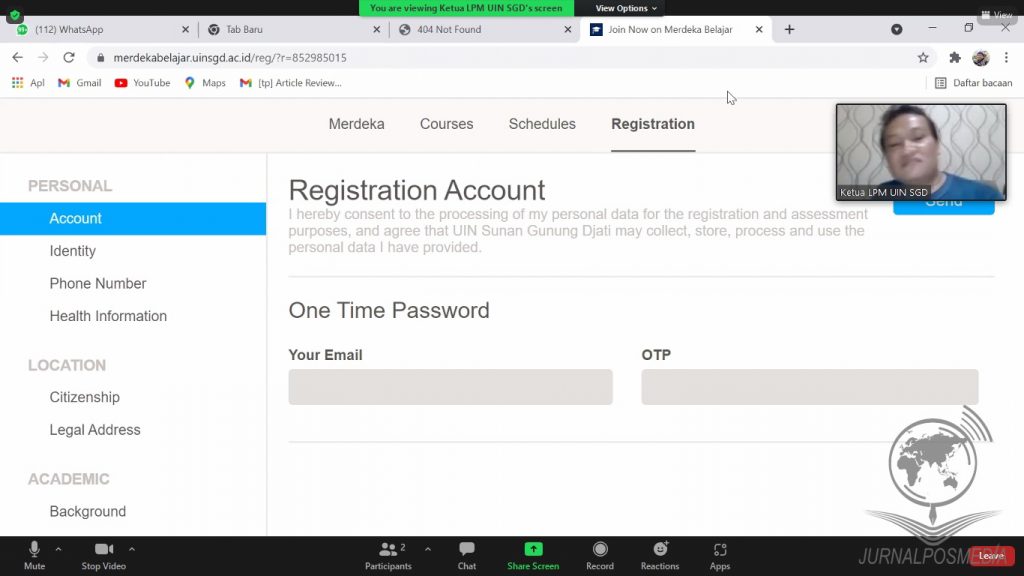
Task: Expand the audio options arrow beside Mute
Action: pos(58,549)
